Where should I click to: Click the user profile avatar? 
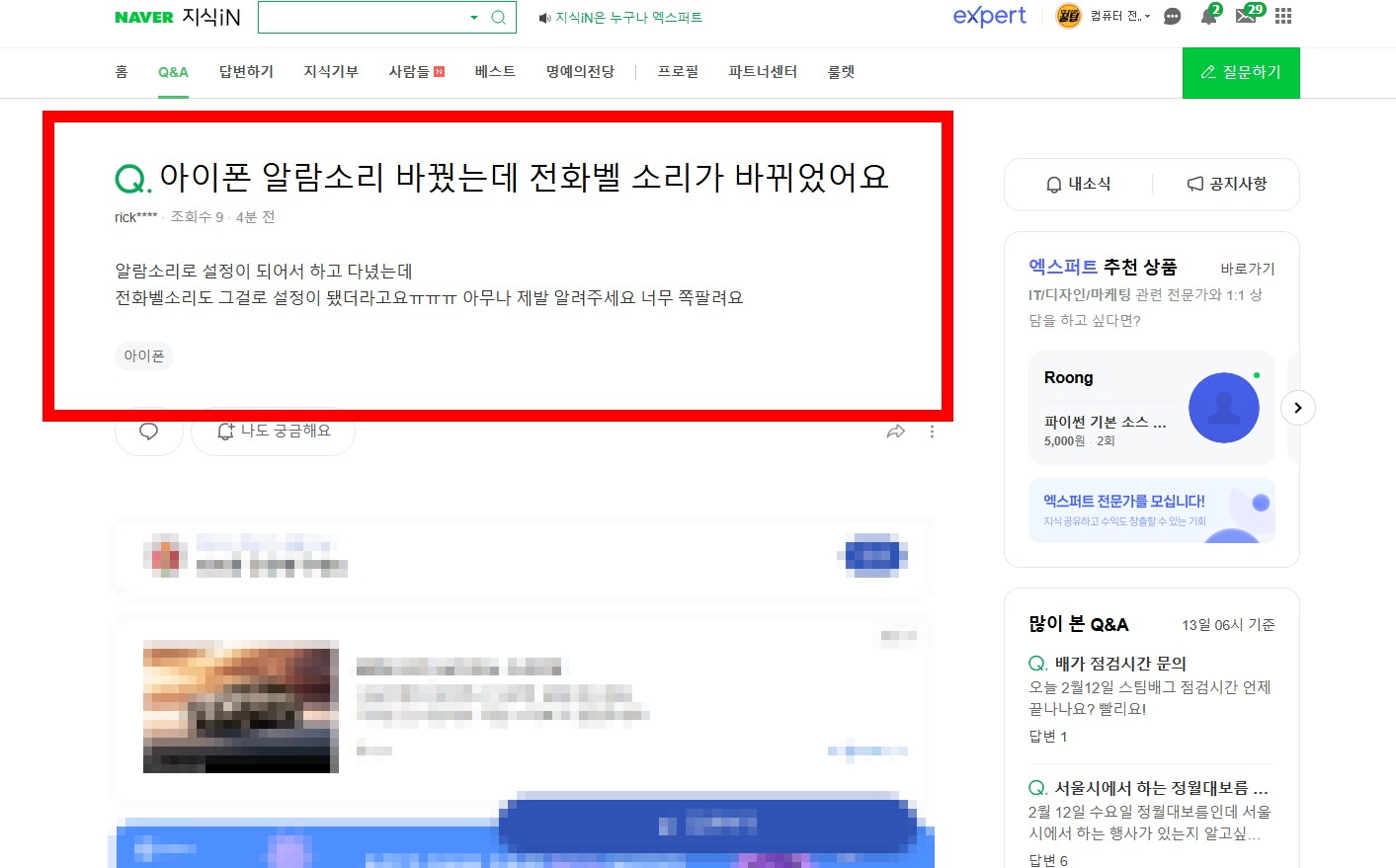pyautogui.click(x=1068, y=16)
